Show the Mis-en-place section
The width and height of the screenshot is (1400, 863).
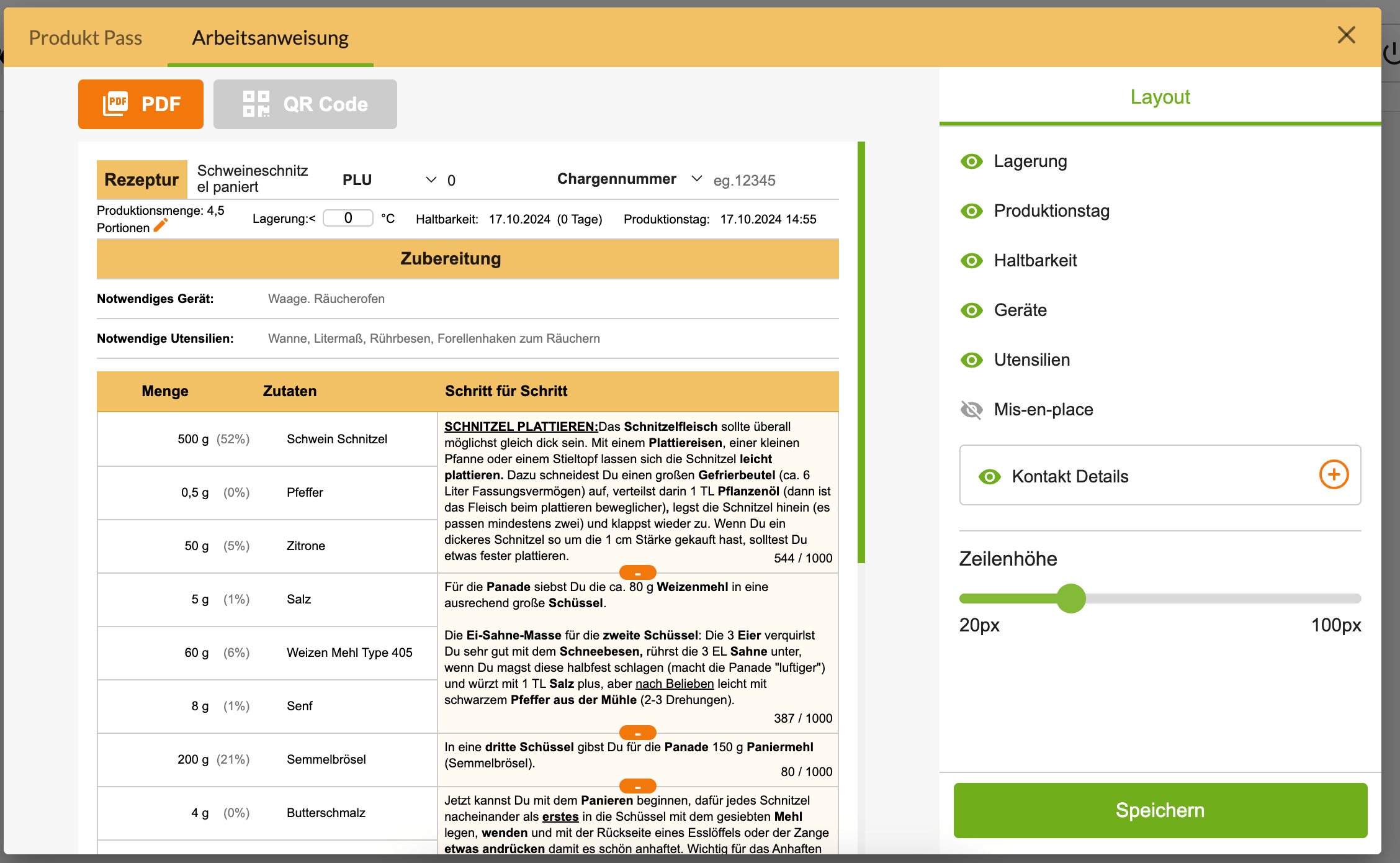[972, 410]
